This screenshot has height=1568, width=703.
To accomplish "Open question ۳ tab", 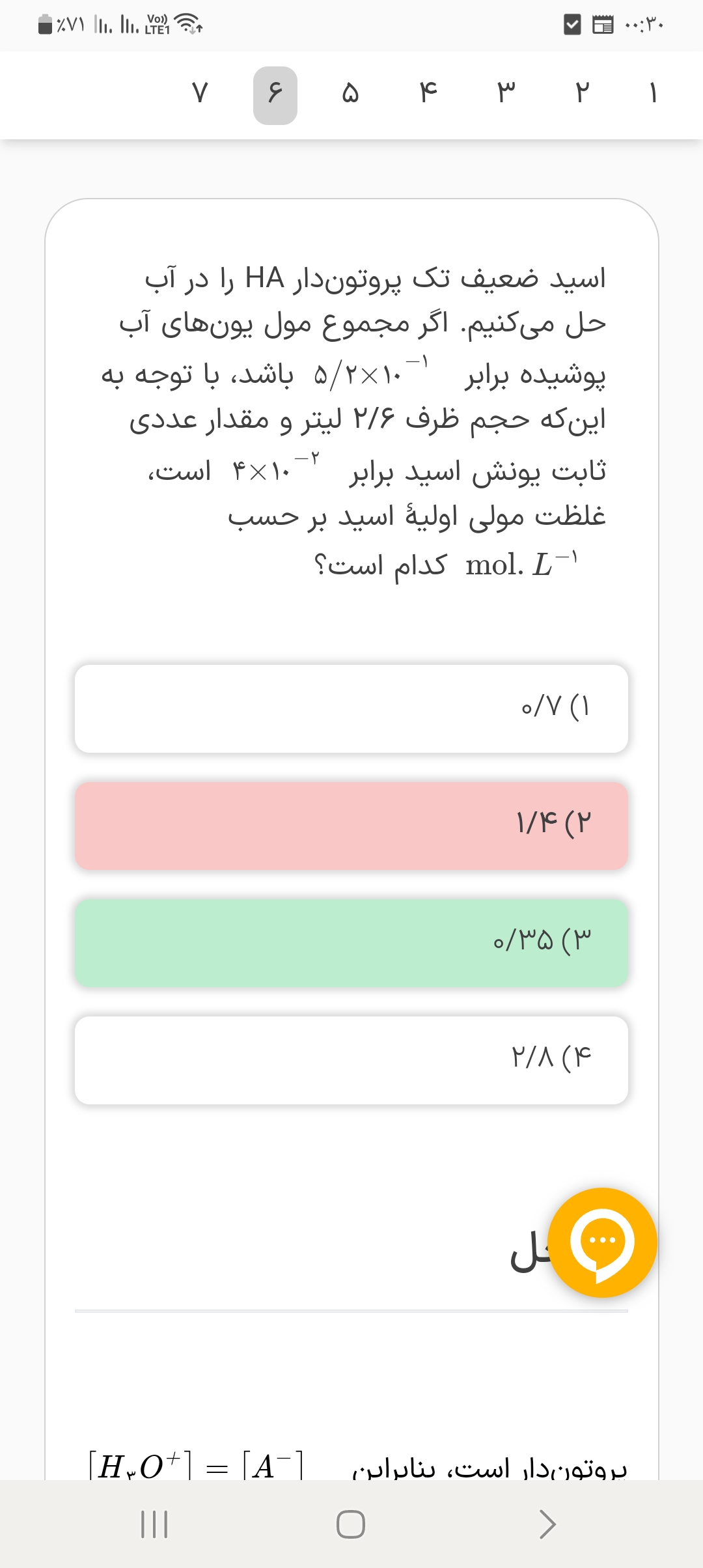I will (506, 95).
